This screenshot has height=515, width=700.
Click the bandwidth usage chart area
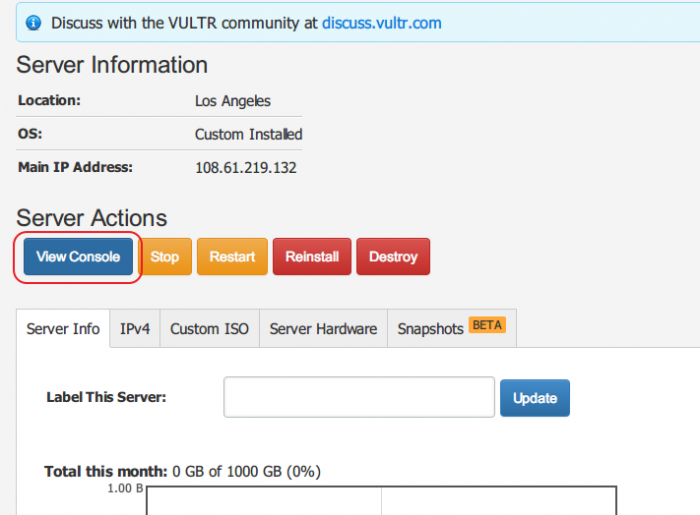point(382,501)
